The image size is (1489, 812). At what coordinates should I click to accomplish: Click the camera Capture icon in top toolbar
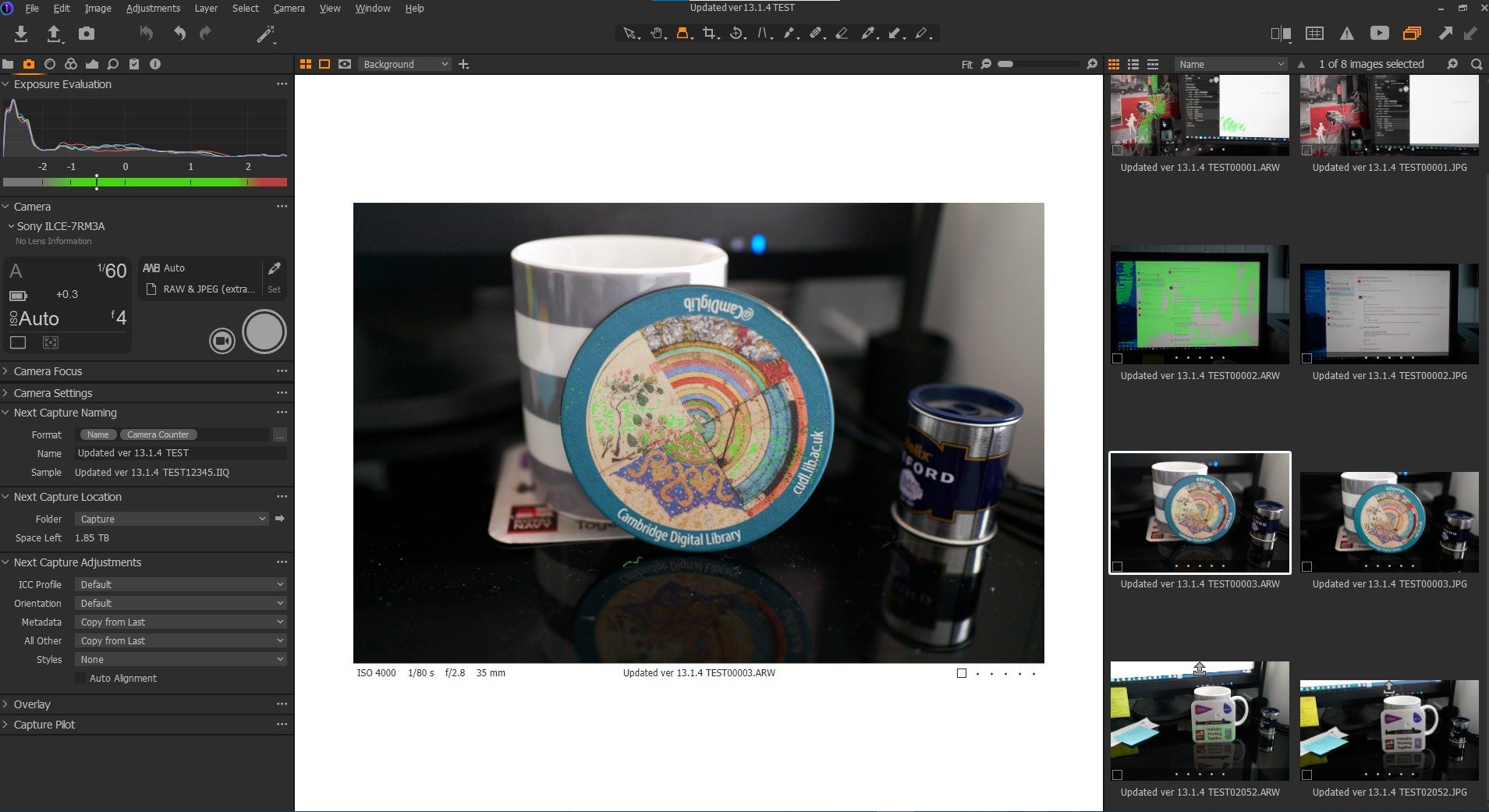[87, 34]
